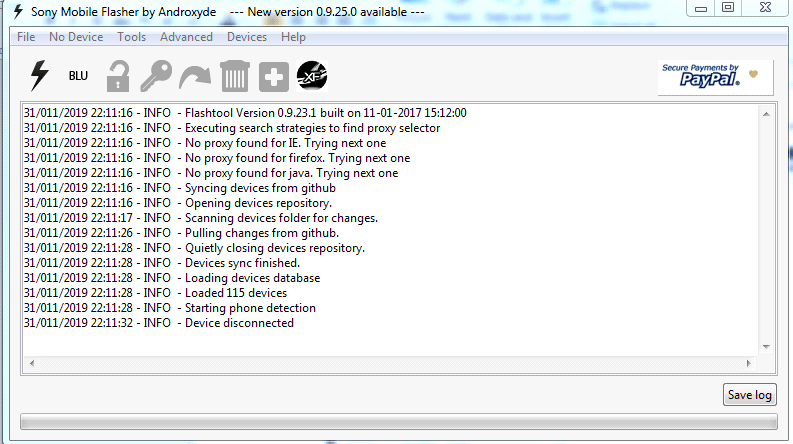The width and height of the screenshot is (793, 444).
Task: Open the XperiFirm black round icon
Action: tap(312, 76)
